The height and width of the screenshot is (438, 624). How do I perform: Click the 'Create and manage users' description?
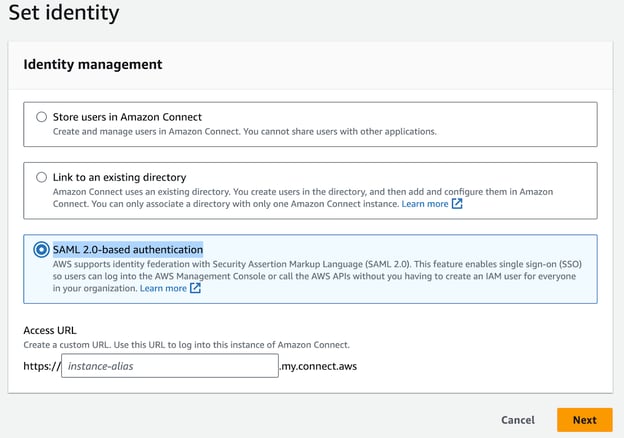(244, 132)
